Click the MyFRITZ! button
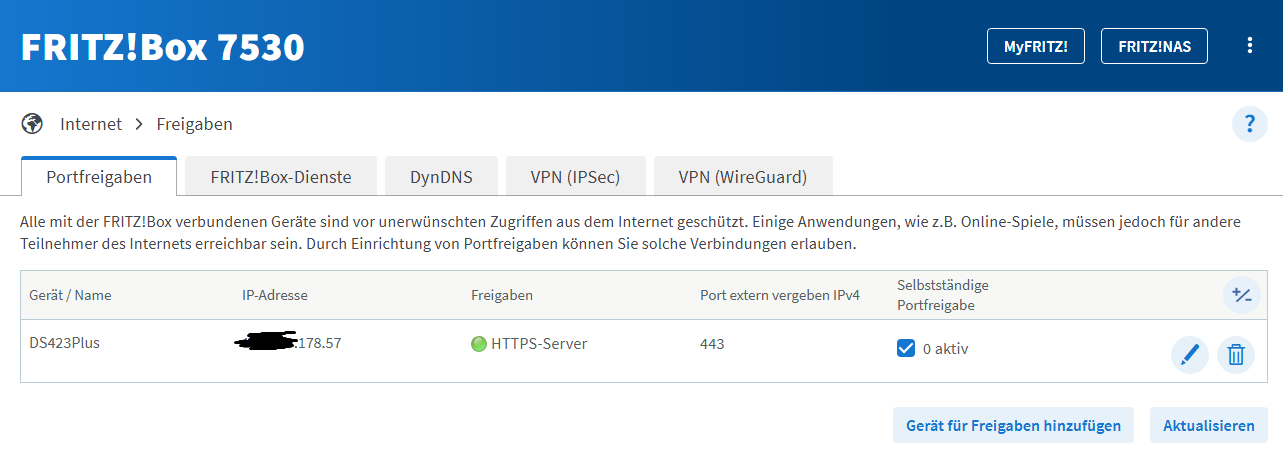 (1035, 46)
